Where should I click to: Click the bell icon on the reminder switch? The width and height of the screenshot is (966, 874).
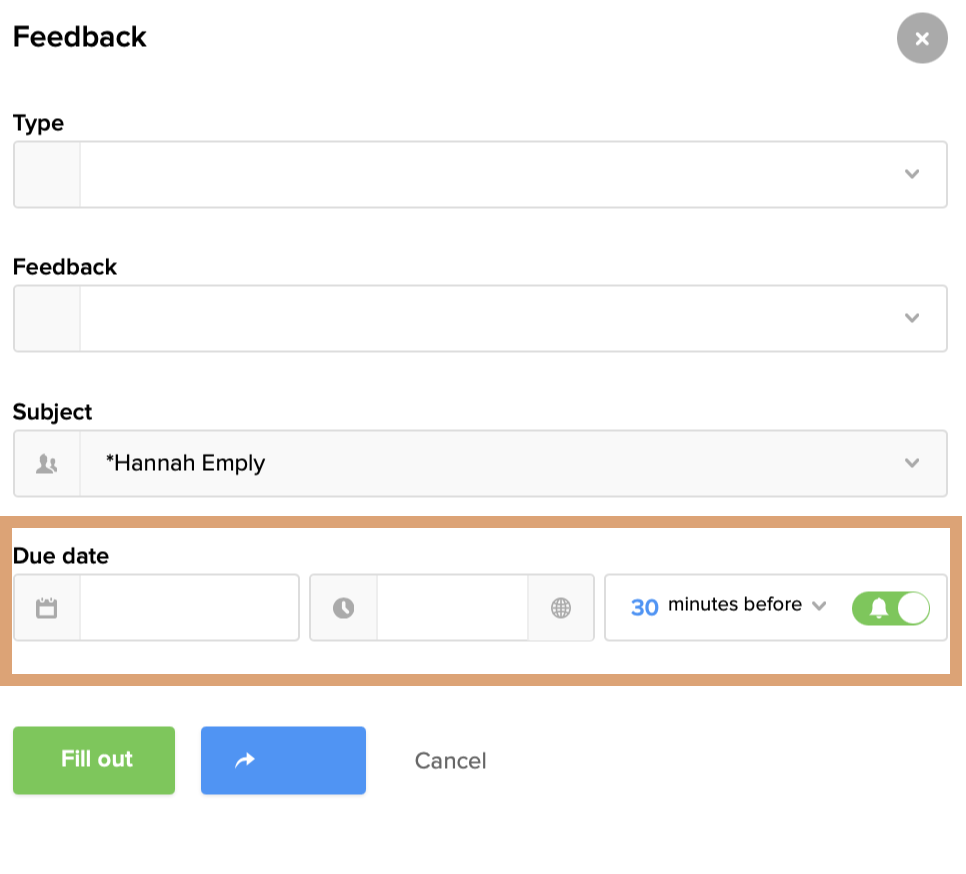pyautogui.click(x=879, y=607)
